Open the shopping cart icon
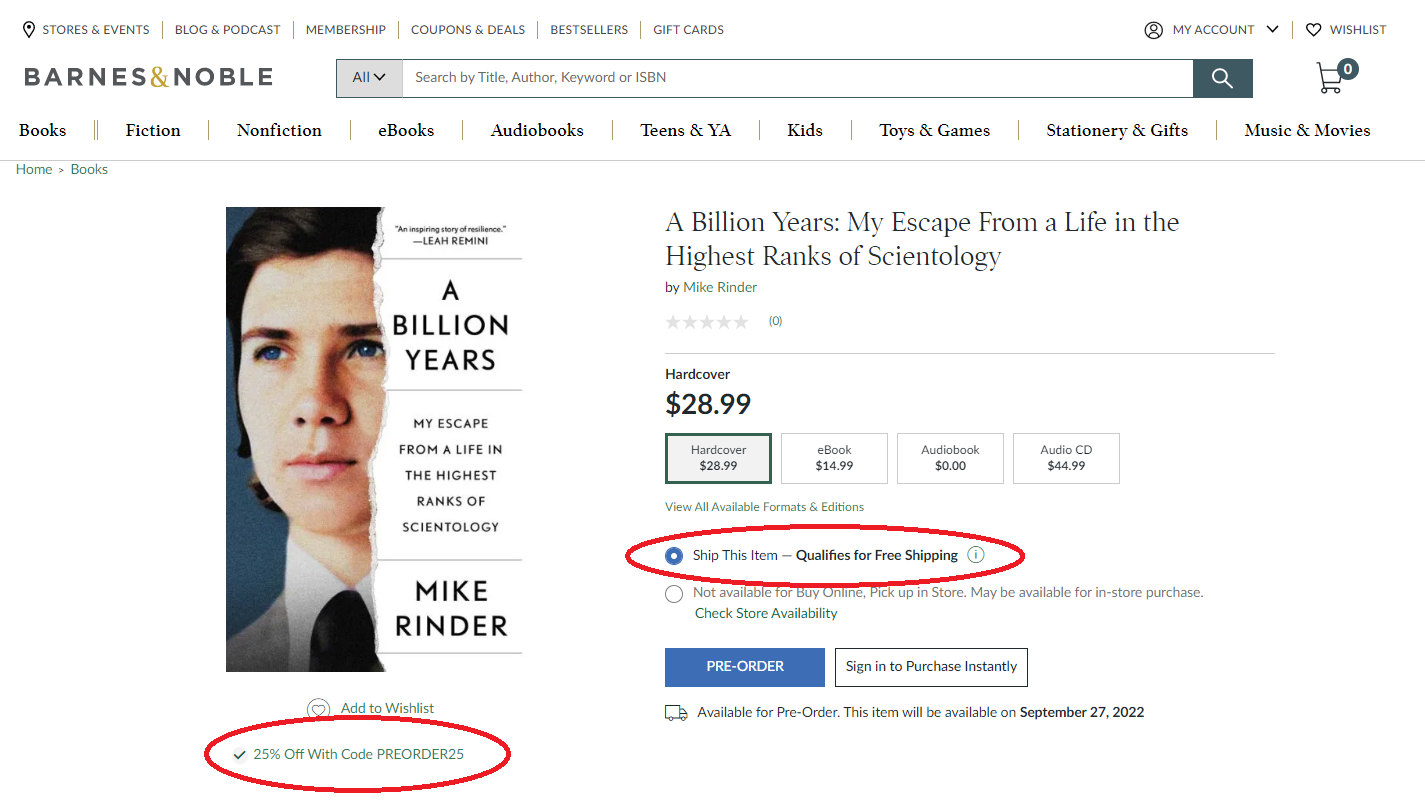Viewport: 1425px width, 807px height. [x=1331, y=77]
